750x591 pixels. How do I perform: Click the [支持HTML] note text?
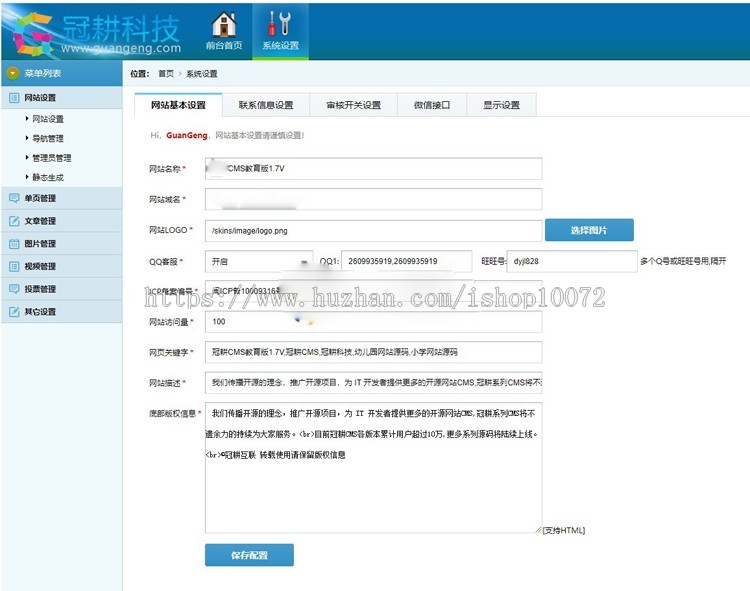[x=564, y=530]
